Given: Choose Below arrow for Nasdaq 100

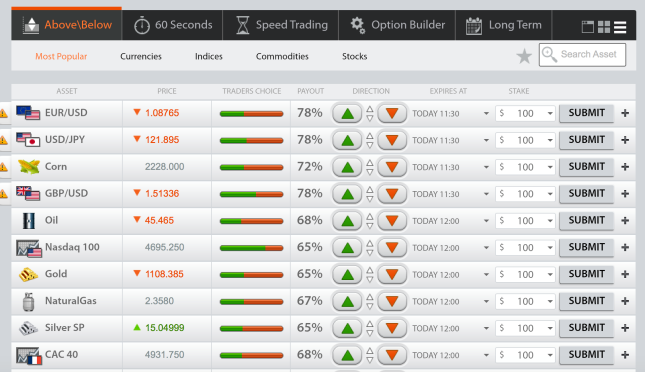Looking at the screenshot, I should tap(392, 248).
